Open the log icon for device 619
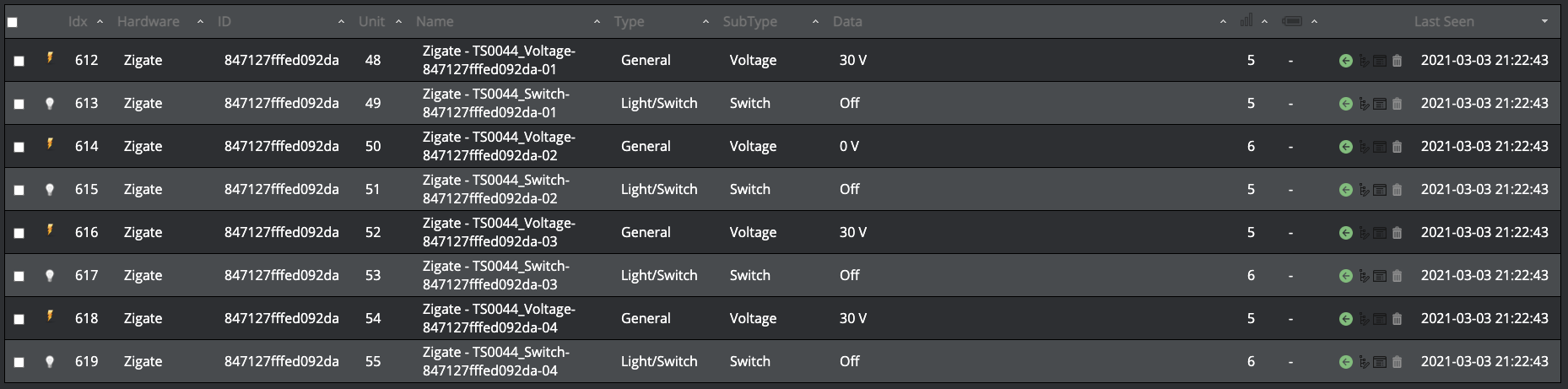The height and width of the screenshot is (389, 1568). 1380,362
